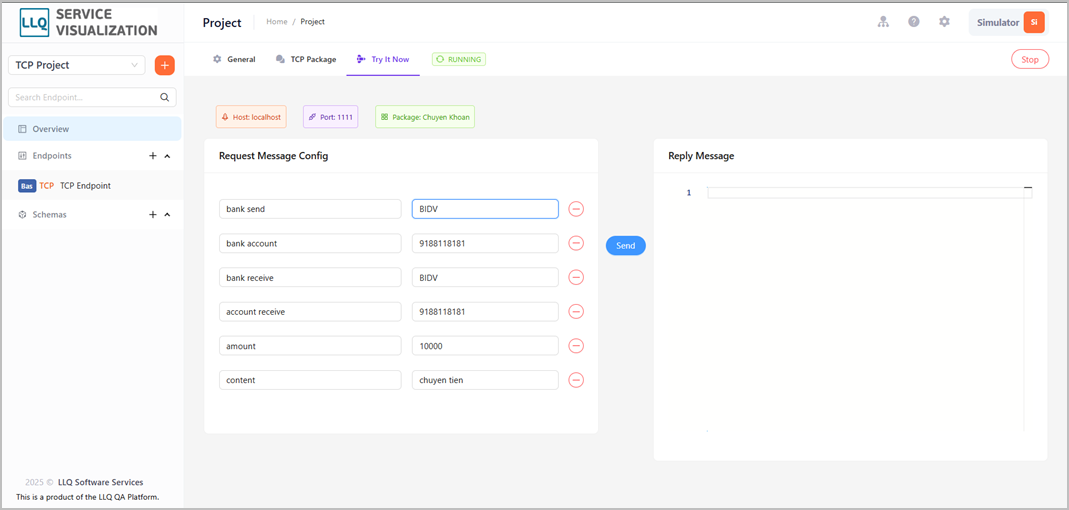The image size is (1069, 510).
Task: Click the BIDV value for bank send
Action: [485, 209]
